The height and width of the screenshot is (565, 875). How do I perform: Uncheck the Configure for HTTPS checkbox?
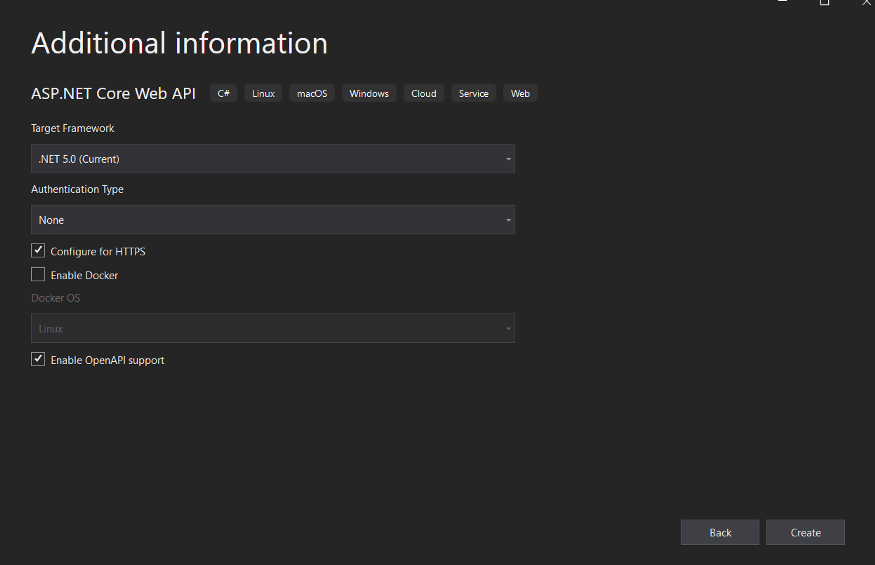38,251
